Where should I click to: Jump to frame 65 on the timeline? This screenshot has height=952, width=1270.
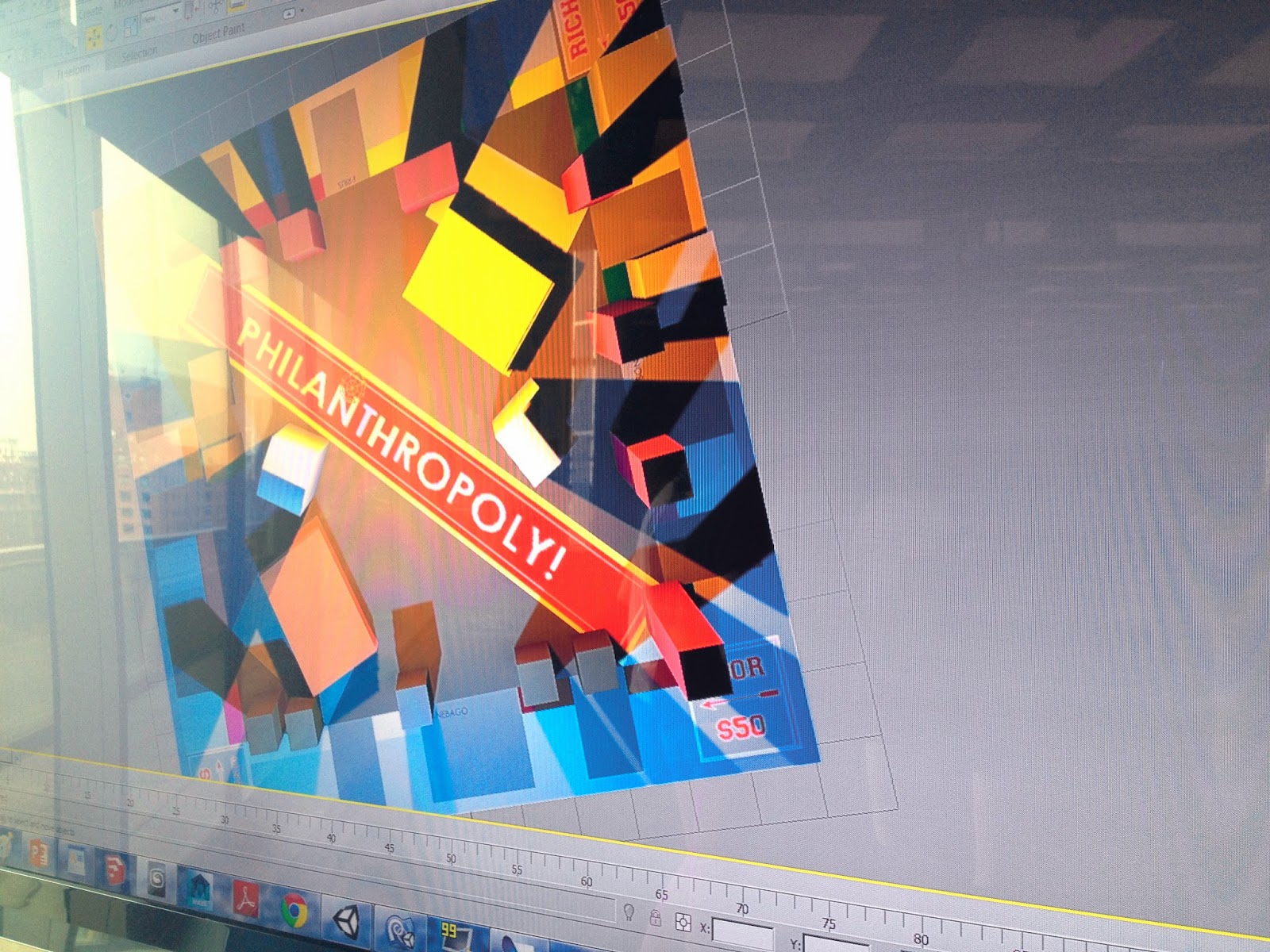[x=661, y=895]
